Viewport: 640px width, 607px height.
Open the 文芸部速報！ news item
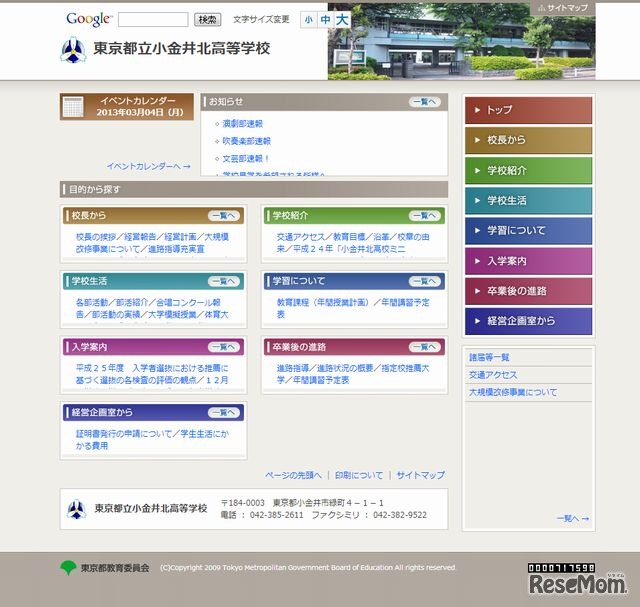246,158
